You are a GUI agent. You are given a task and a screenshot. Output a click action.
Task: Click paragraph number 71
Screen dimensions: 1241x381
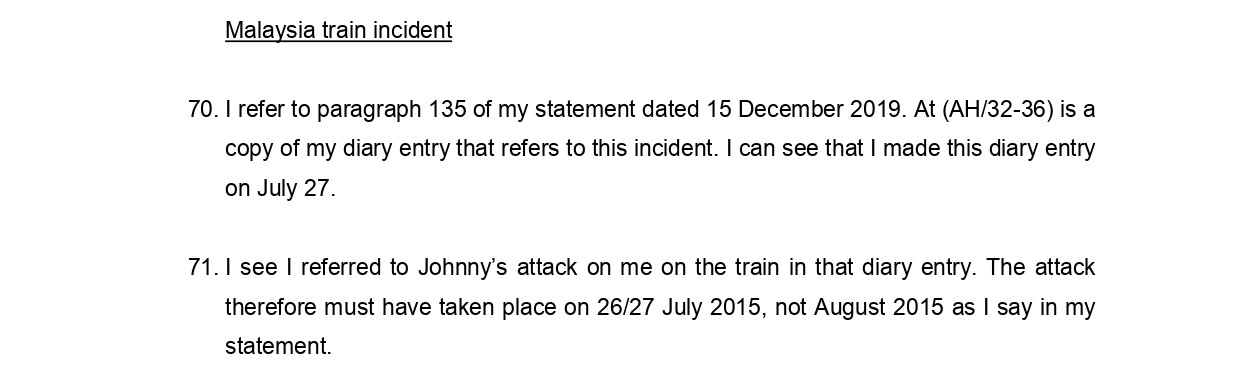[202, 268]
